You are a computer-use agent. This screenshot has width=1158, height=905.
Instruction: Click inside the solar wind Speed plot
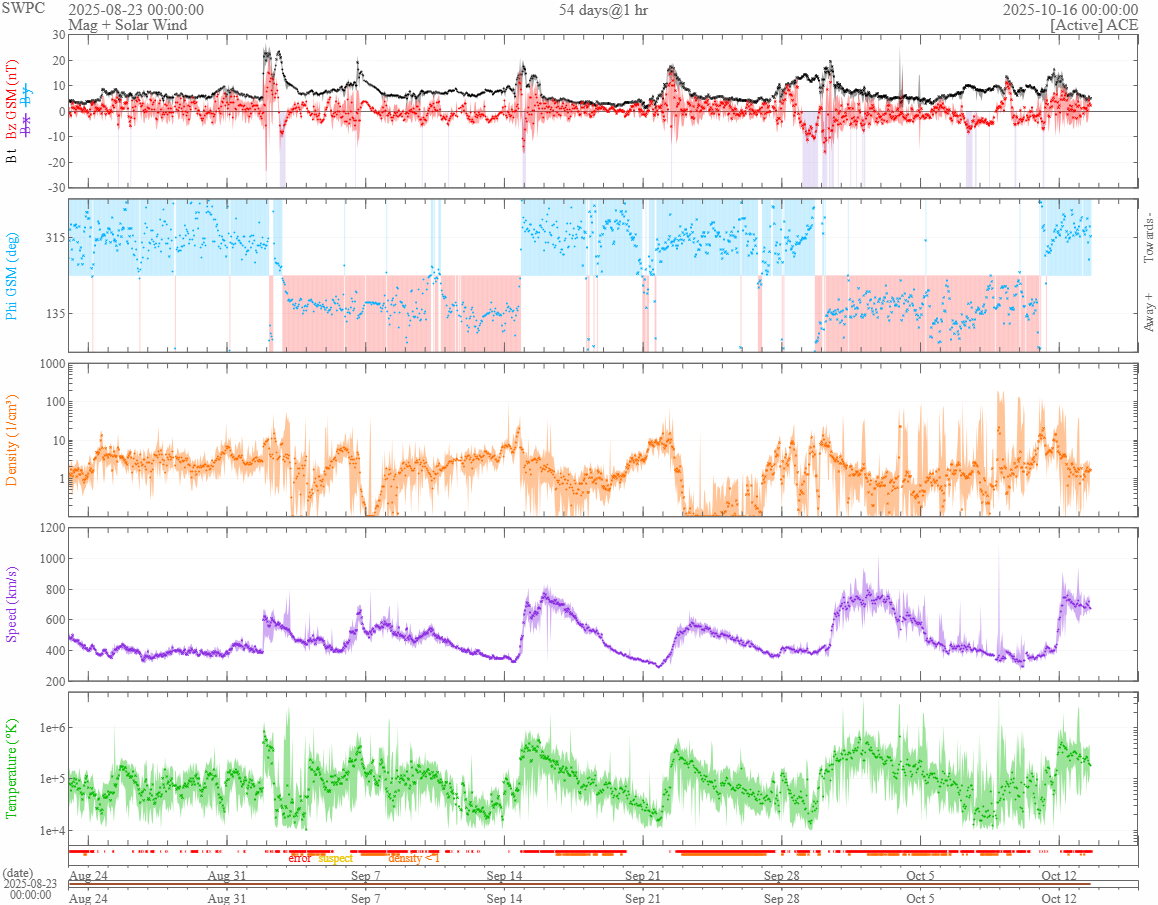603,604
